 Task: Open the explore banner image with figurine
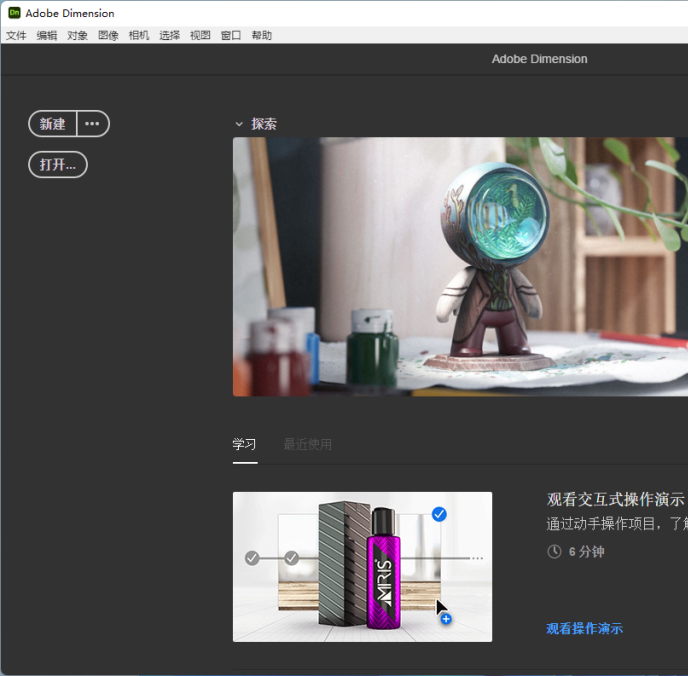(460, 267)
